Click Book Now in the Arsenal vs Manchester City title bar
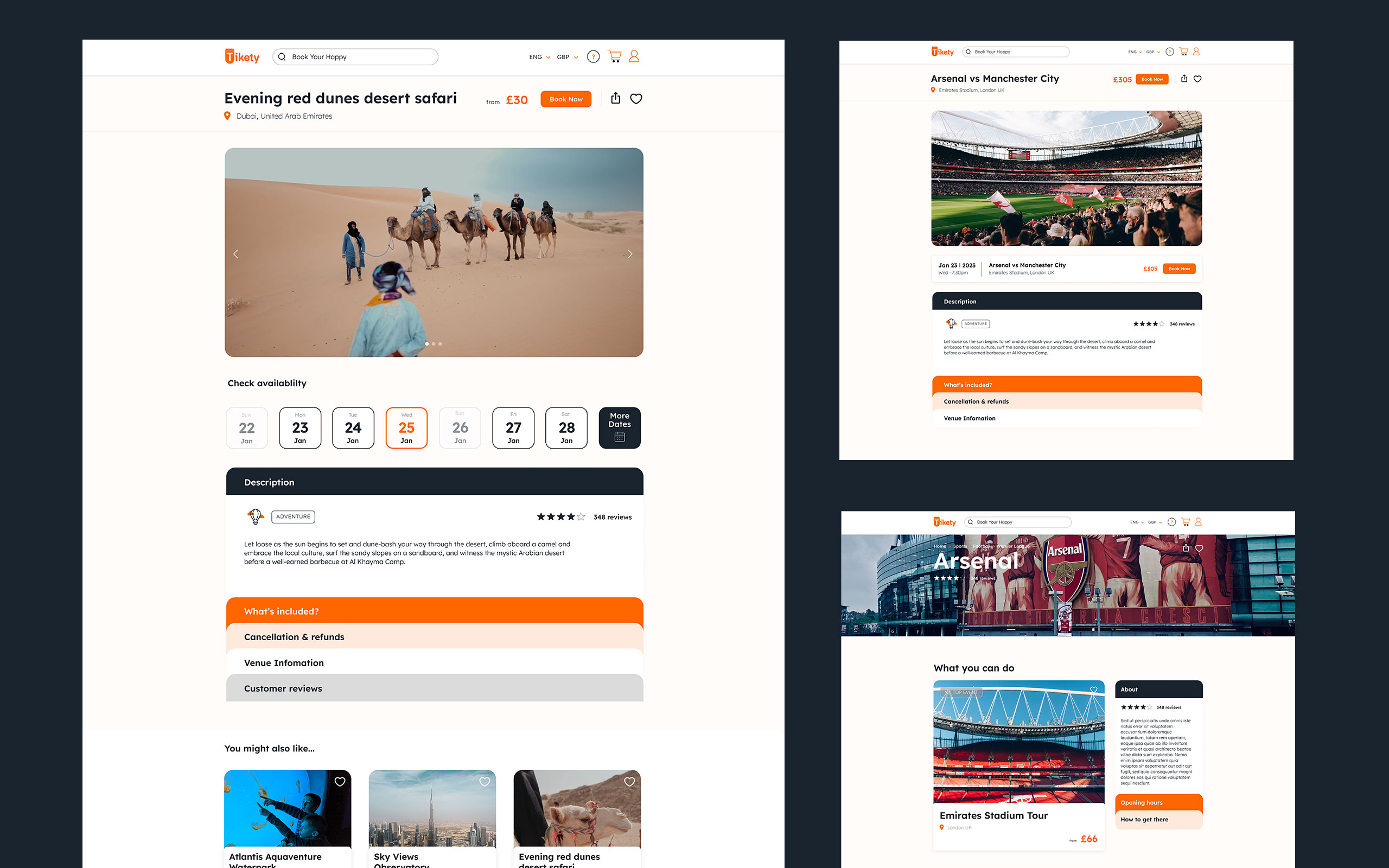The height and width of the screenshot is (868, 1389). 1152,79
